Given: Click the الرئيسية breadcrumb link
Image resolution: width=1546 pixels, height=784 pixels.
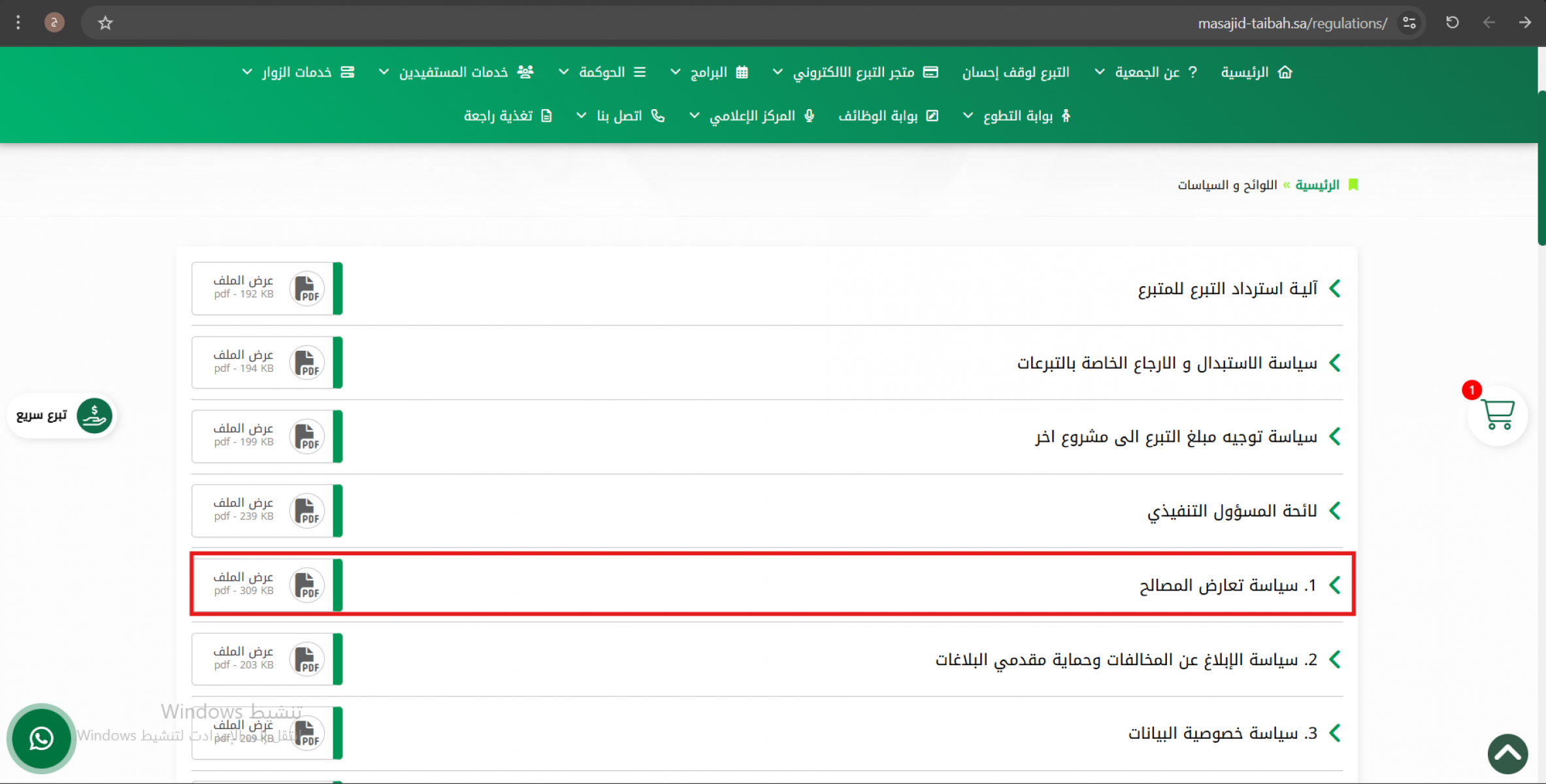Looking at the screenshot, I should pyautogui.click(x=1317, y=185).
